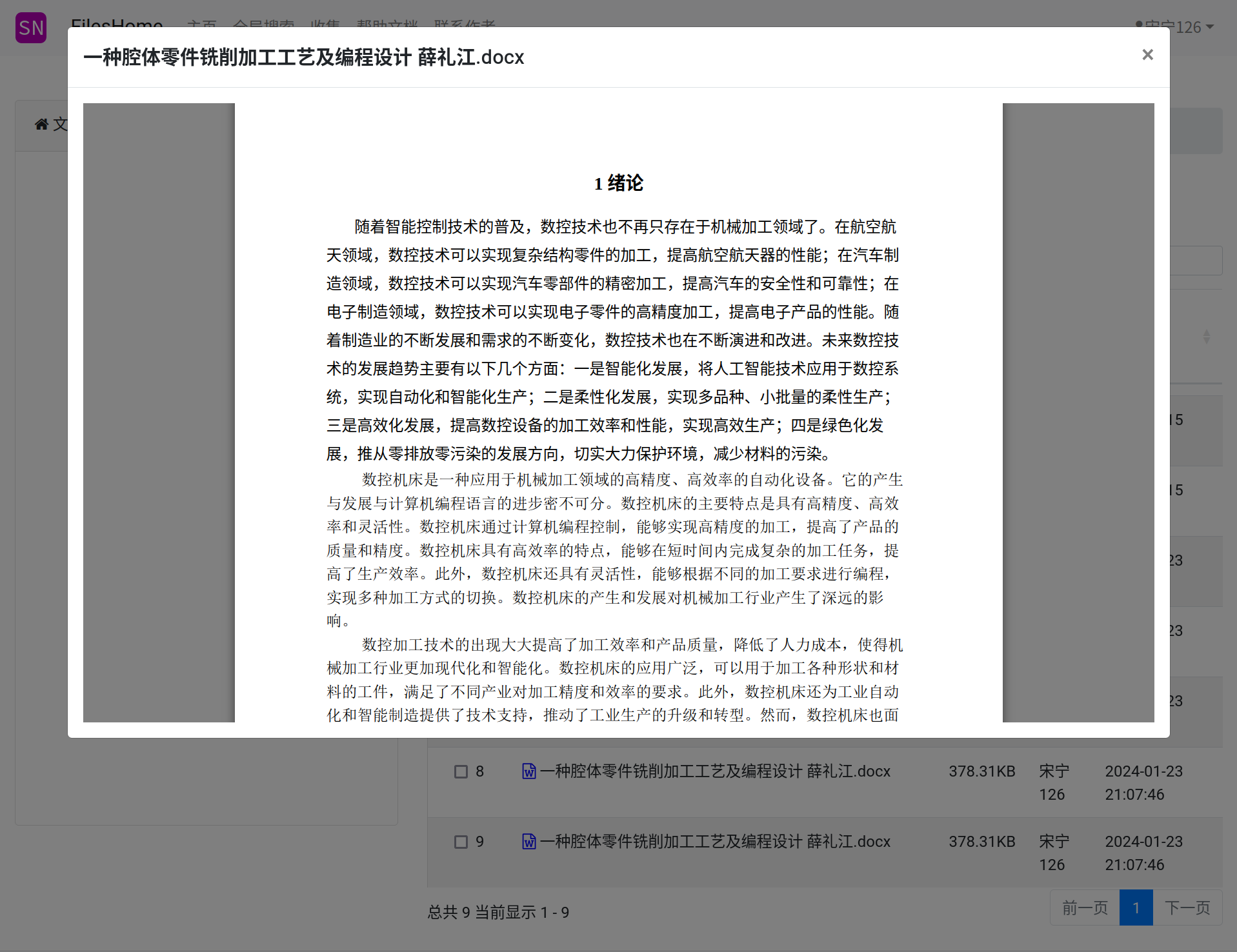Image resolution: width=1237 pixels, height=952 pixels.
Task: Click the Word file icon in row 9
Action: click(528, 841)
